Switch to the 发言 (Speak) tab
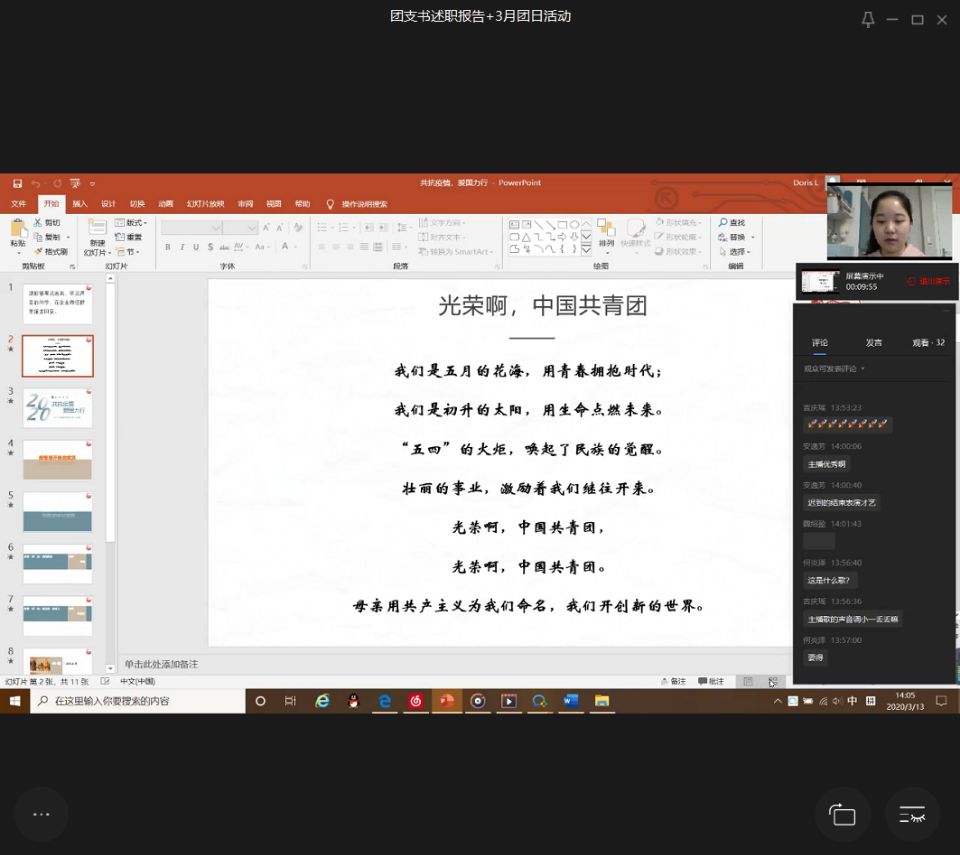 [x=873, y=343]
